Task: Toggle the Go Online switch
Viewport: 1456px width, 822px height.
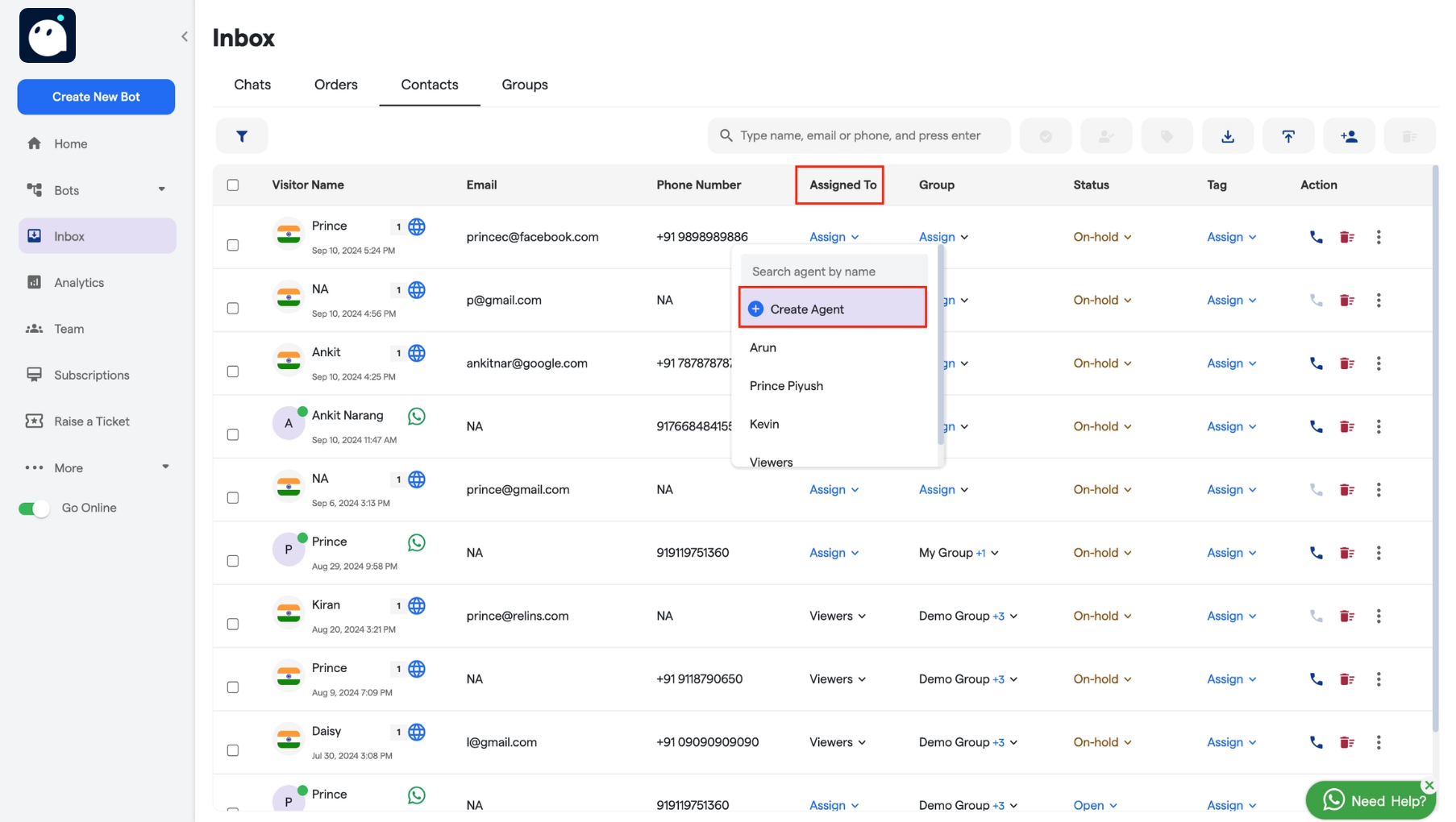Action: 34,509
